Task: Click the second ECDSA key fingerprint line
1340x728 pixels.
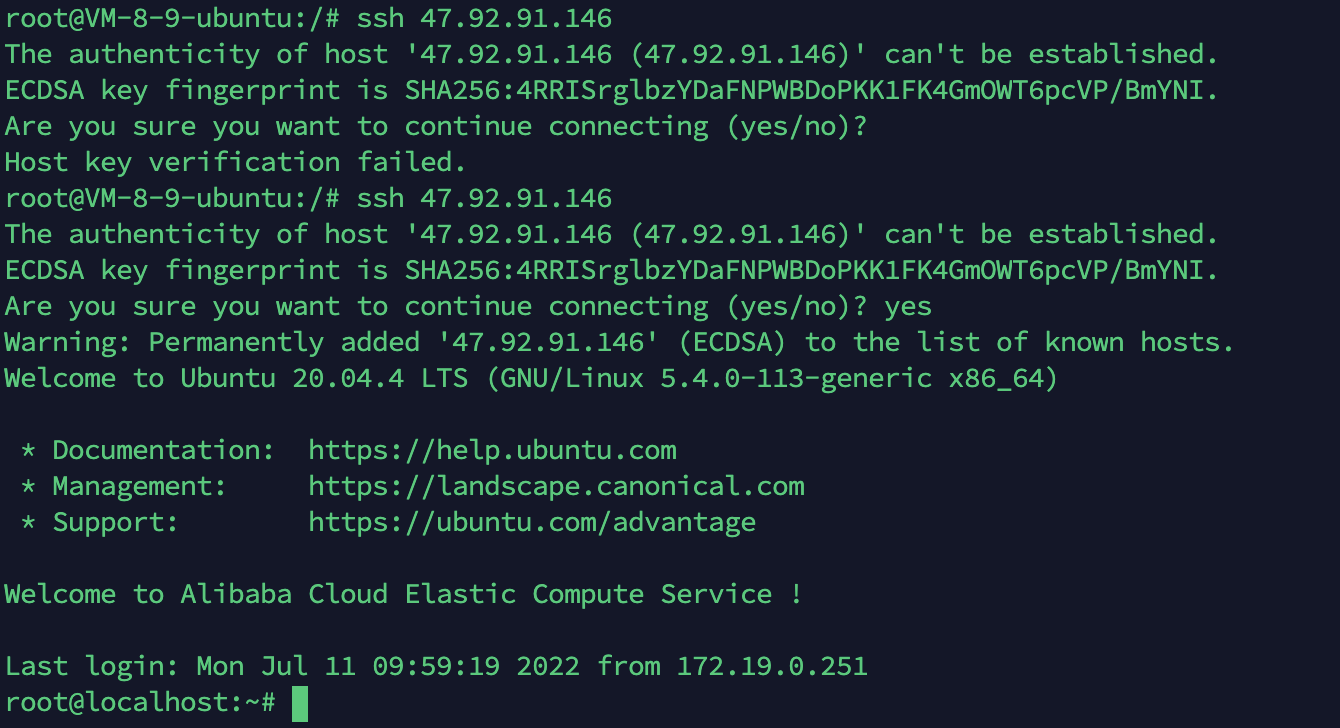Action: point(612,270)
